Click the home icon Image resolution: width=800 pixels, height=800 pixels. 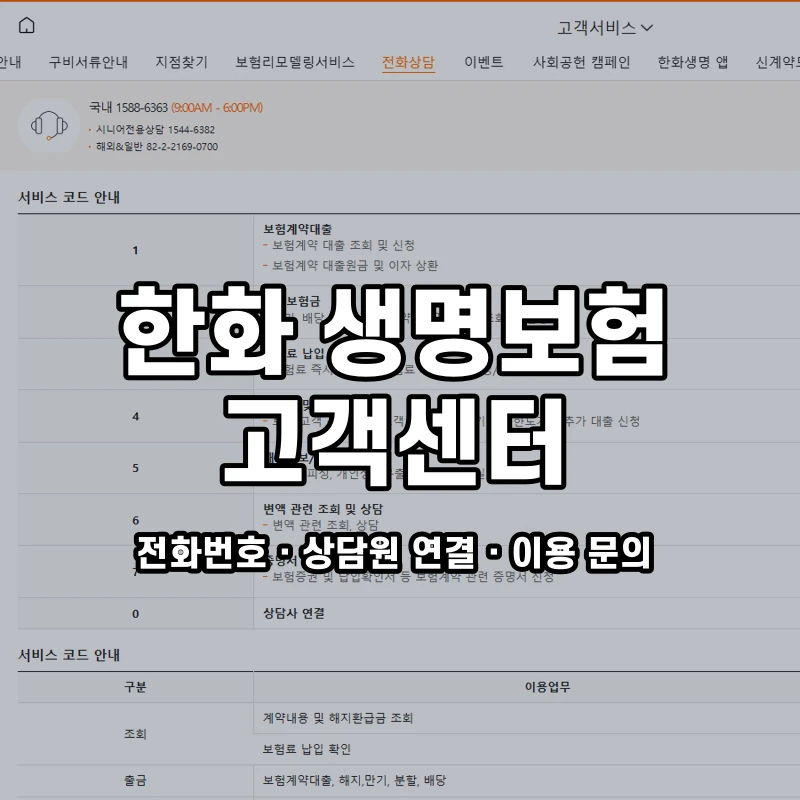27,25
